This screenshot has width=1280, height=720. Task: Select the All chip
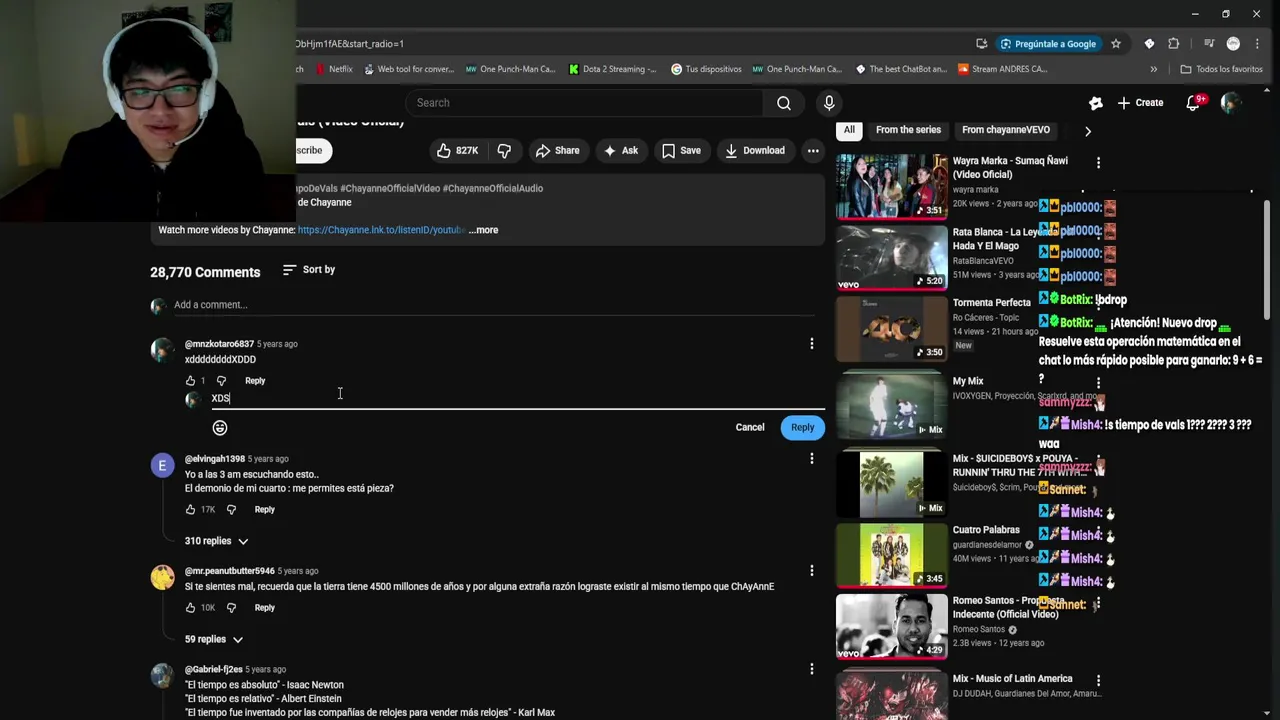click(849, 130)
